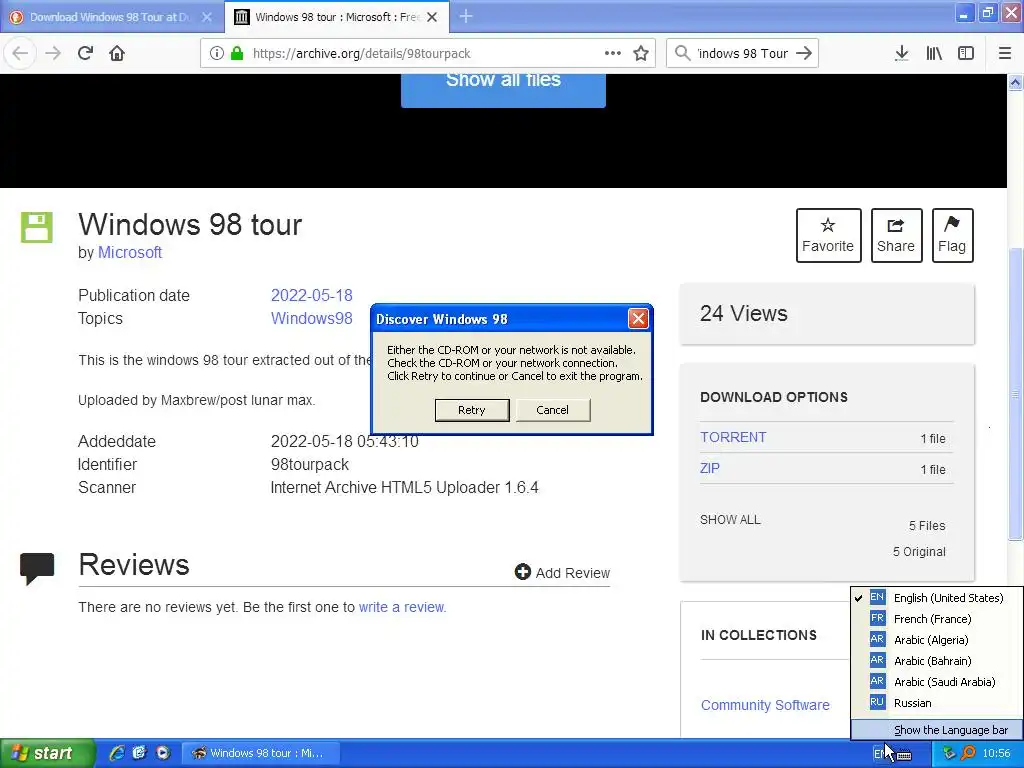1024x768 pixels.
Task: Click the green floppy disk software icon
Action: (x=37, y=227)
